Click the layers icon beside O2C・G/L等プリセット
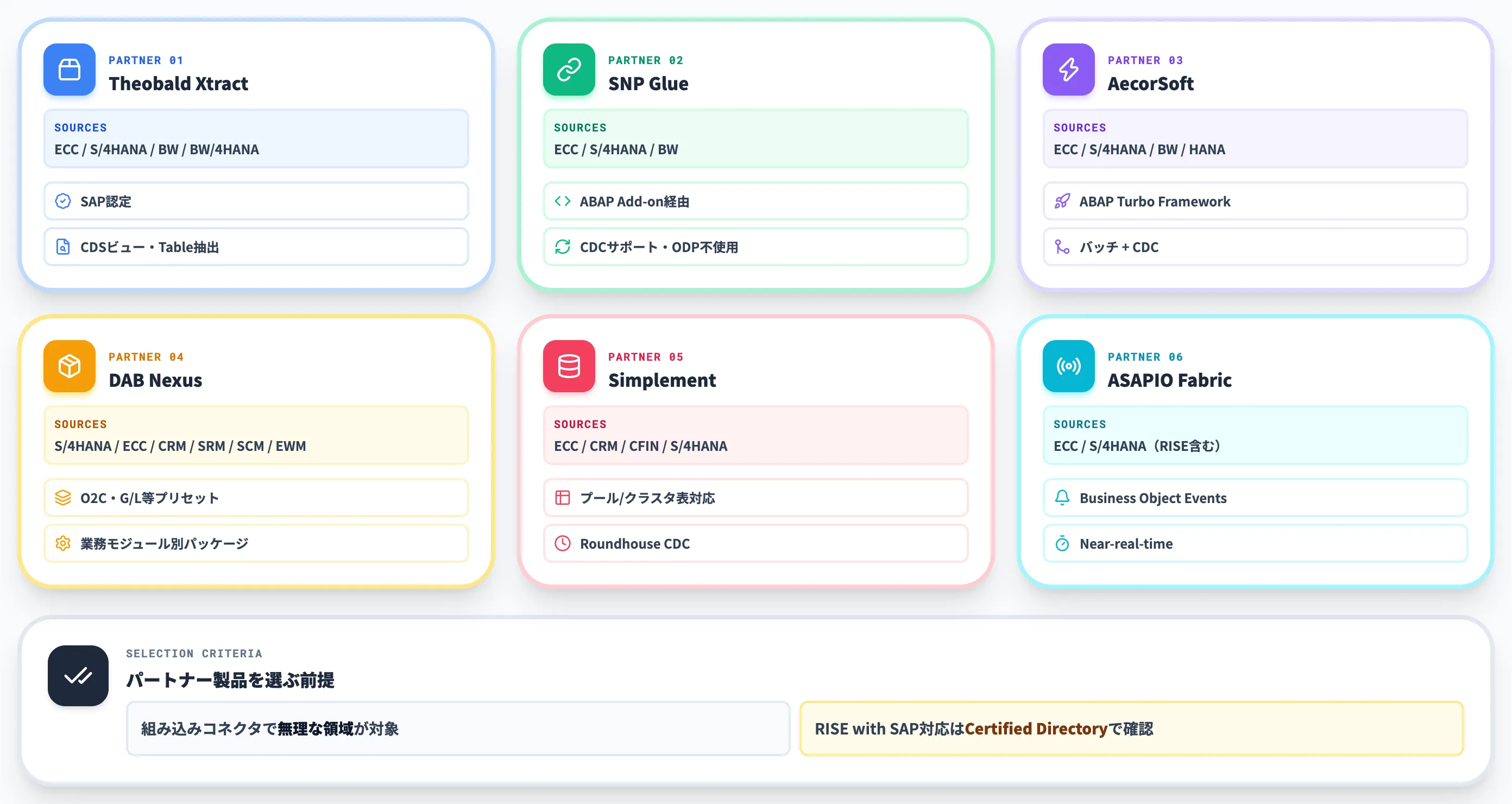This screenshot has height=804, width=1512. pos(63,498)
